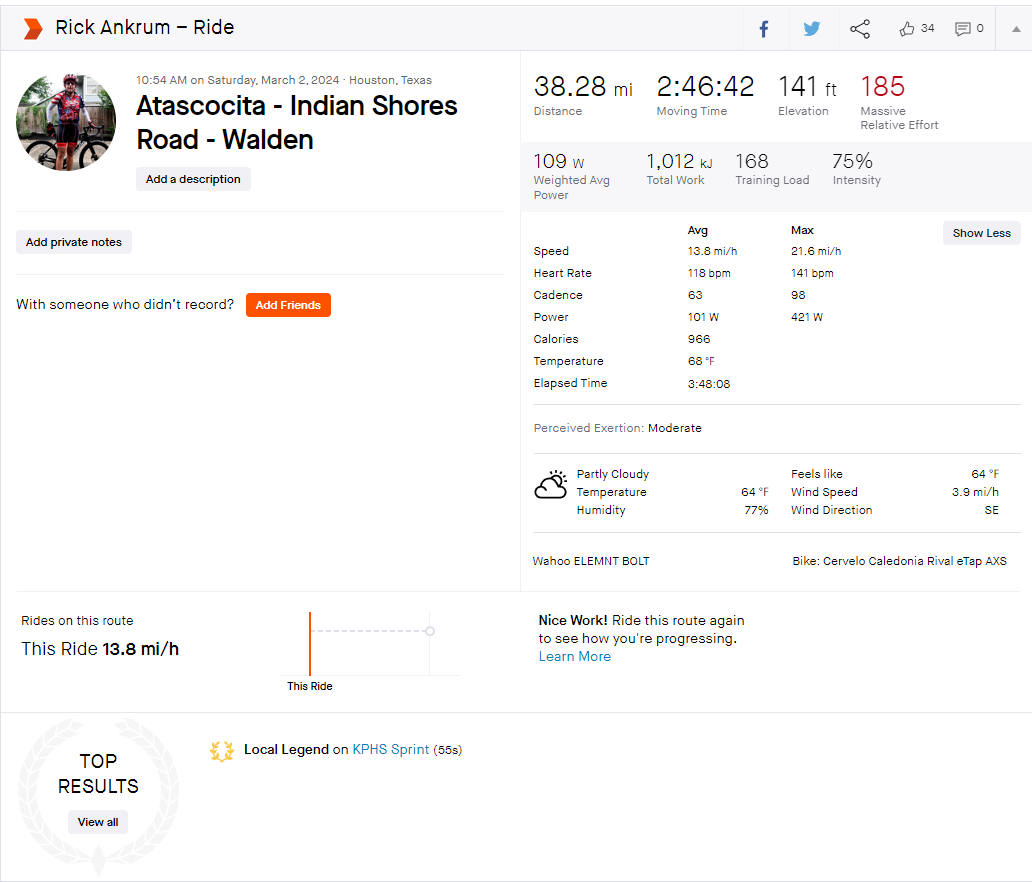The image size is (1032, 882).
Task: View all top results
Action: [98, 822]
